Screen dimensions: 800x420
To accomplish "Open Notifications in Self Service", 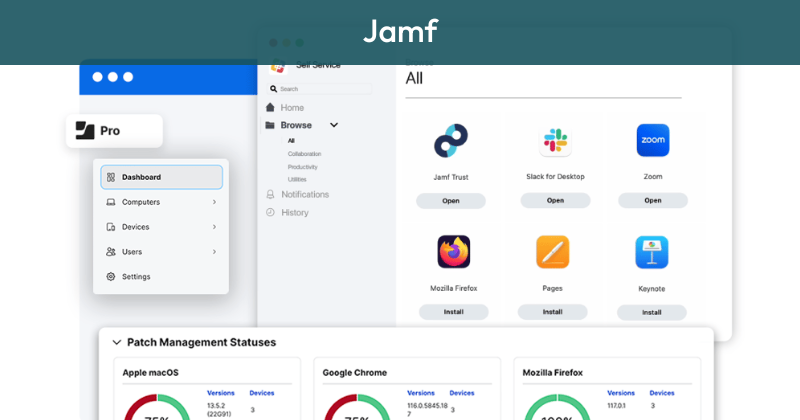I will click(305, 194).
